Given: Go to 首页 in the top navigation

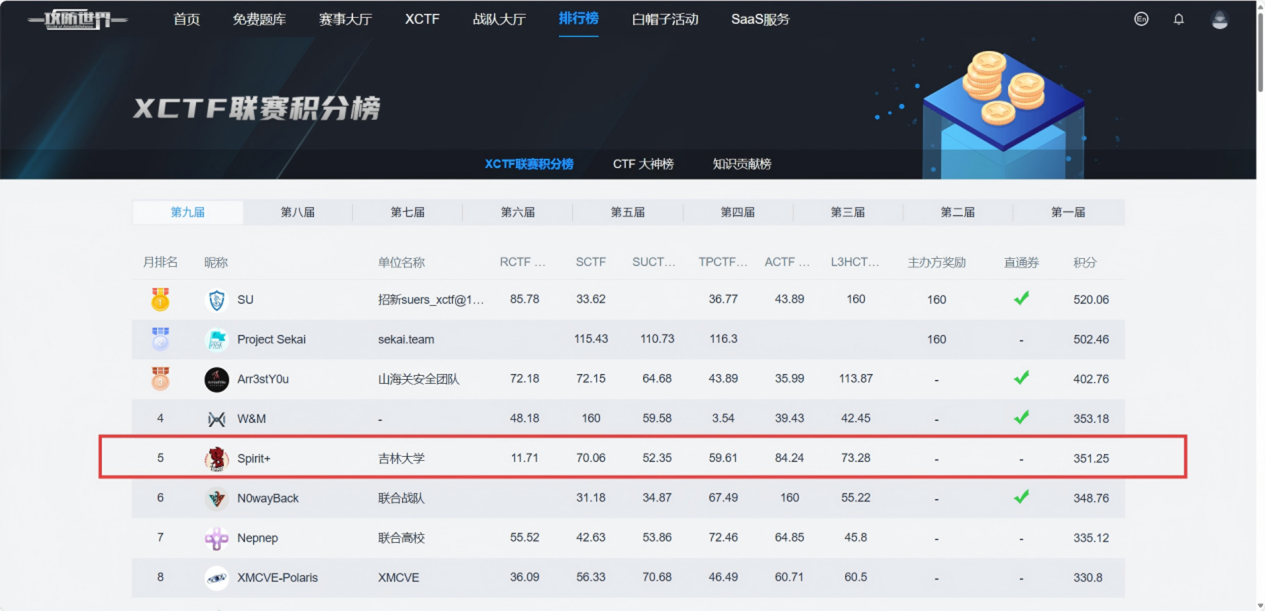Looking at the screenshot, I should tap(187, 19).
